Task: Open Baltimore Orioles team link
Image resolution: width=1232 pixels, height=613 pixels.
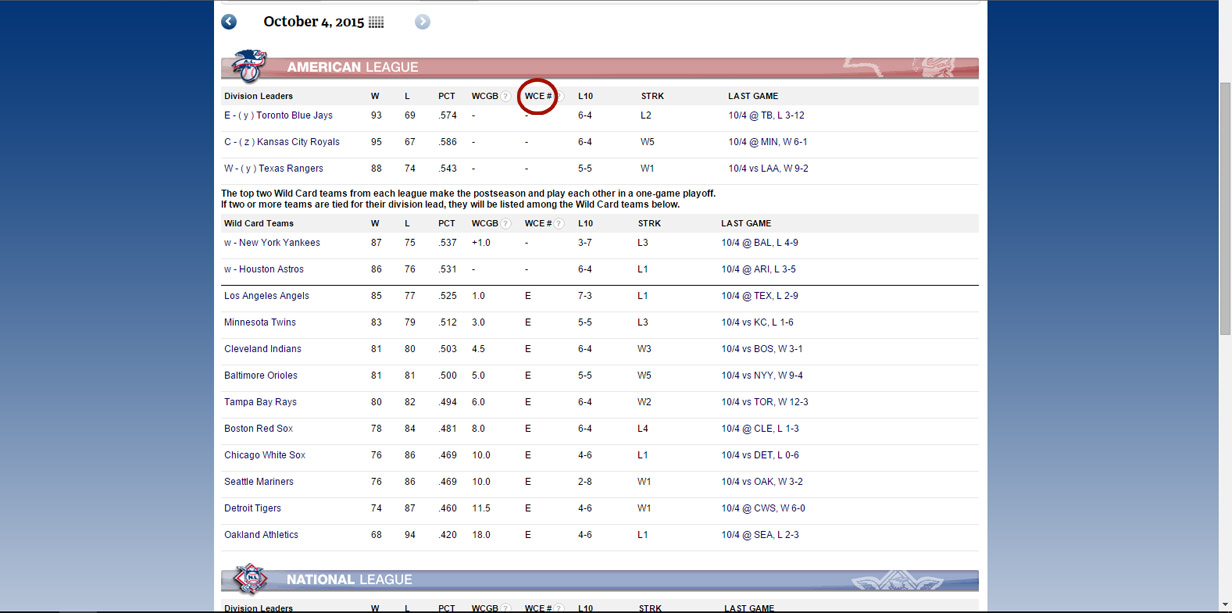Action: pos(263,376)
